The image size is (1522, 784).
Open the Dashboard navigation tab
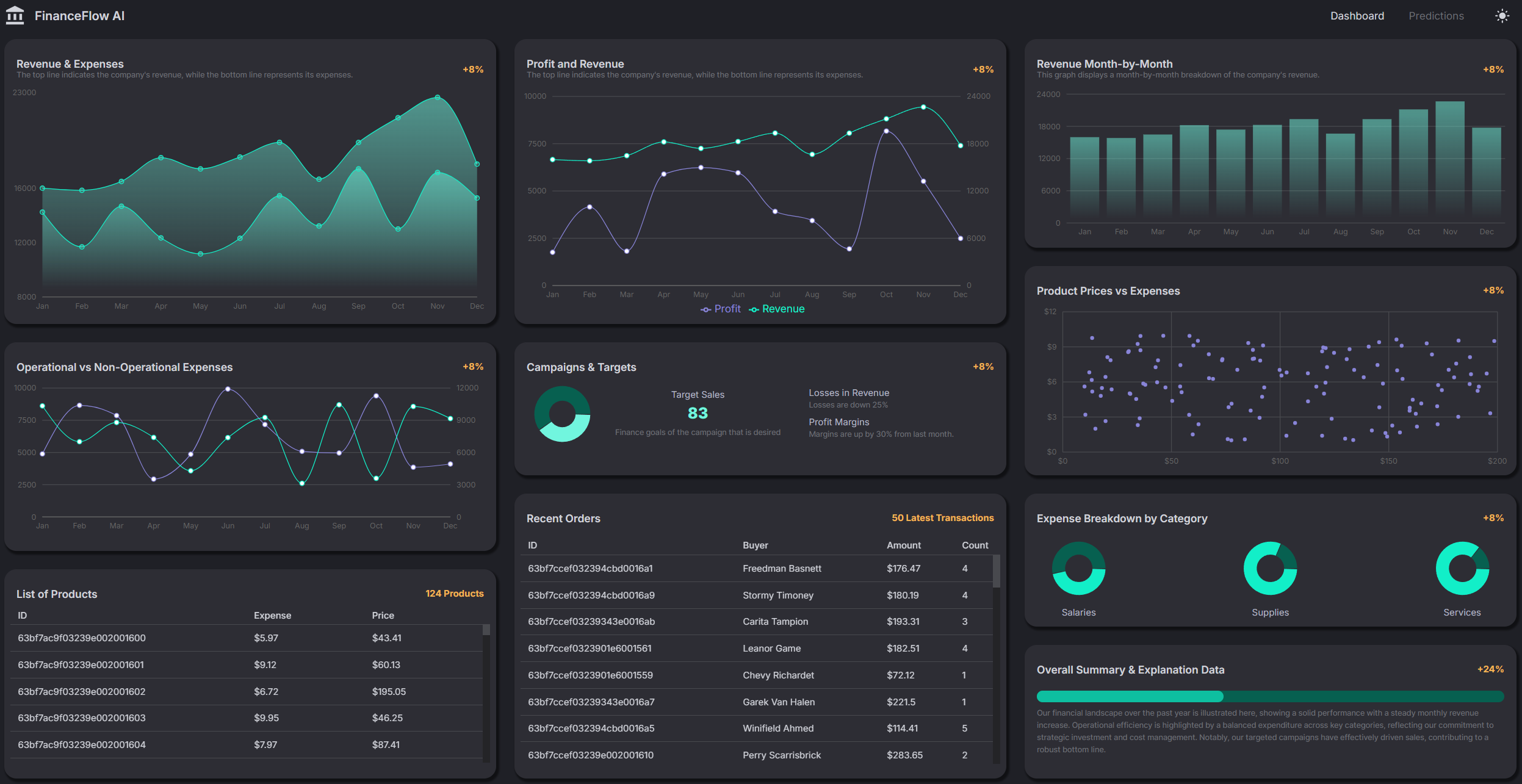click(x=1357, y=16)
